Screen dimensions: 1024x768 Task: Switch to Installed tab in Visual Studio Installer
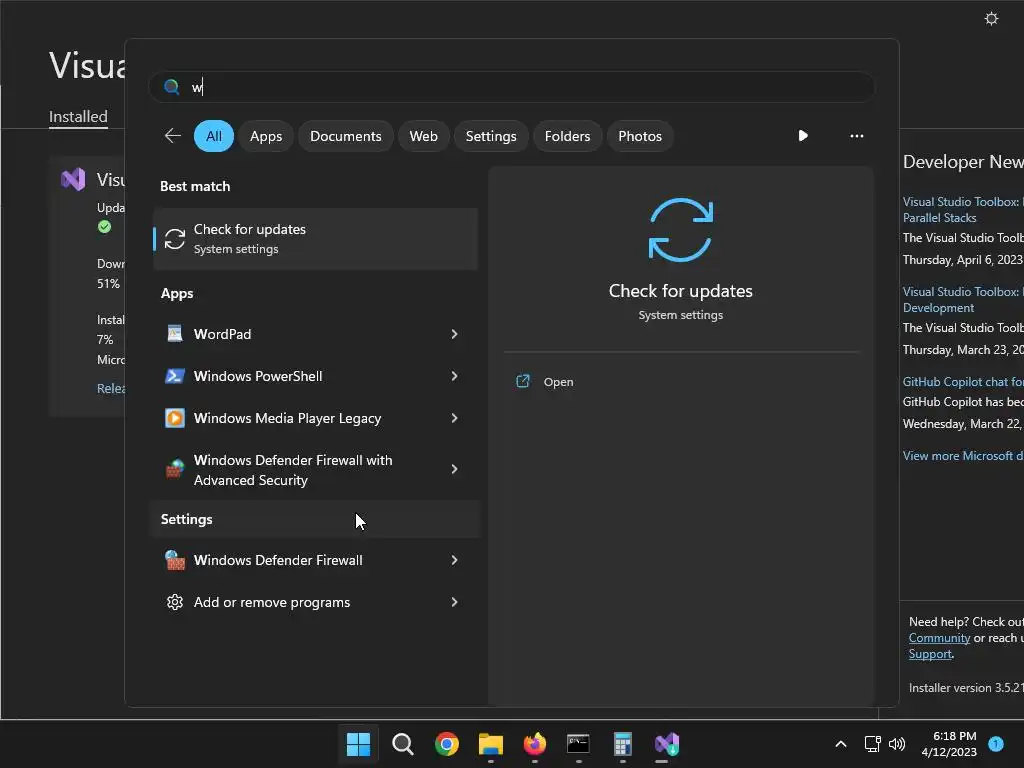click(78, 117)
